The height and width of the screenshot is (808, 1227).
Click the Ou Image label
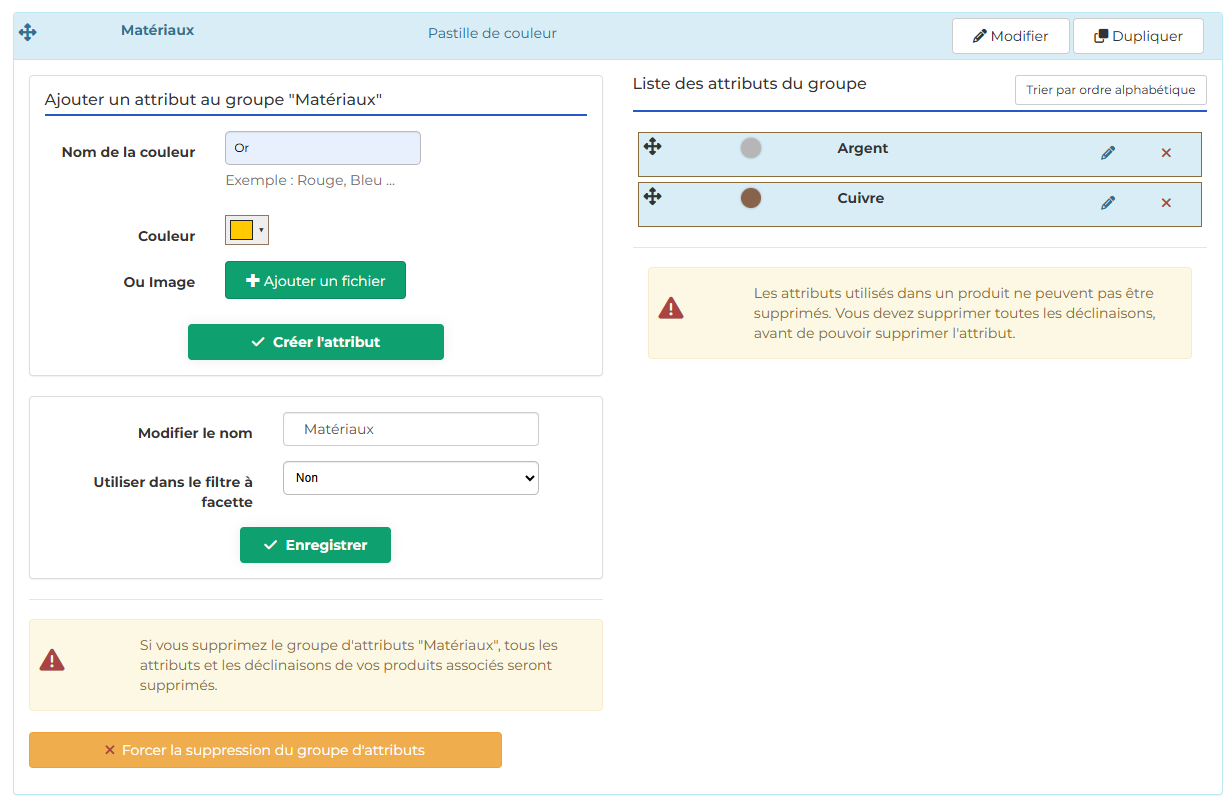click(x=159, y=282)
